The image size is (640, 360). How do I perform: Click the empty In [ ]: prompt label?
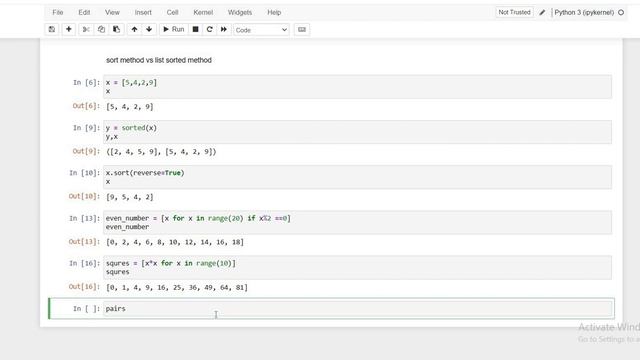86,309
